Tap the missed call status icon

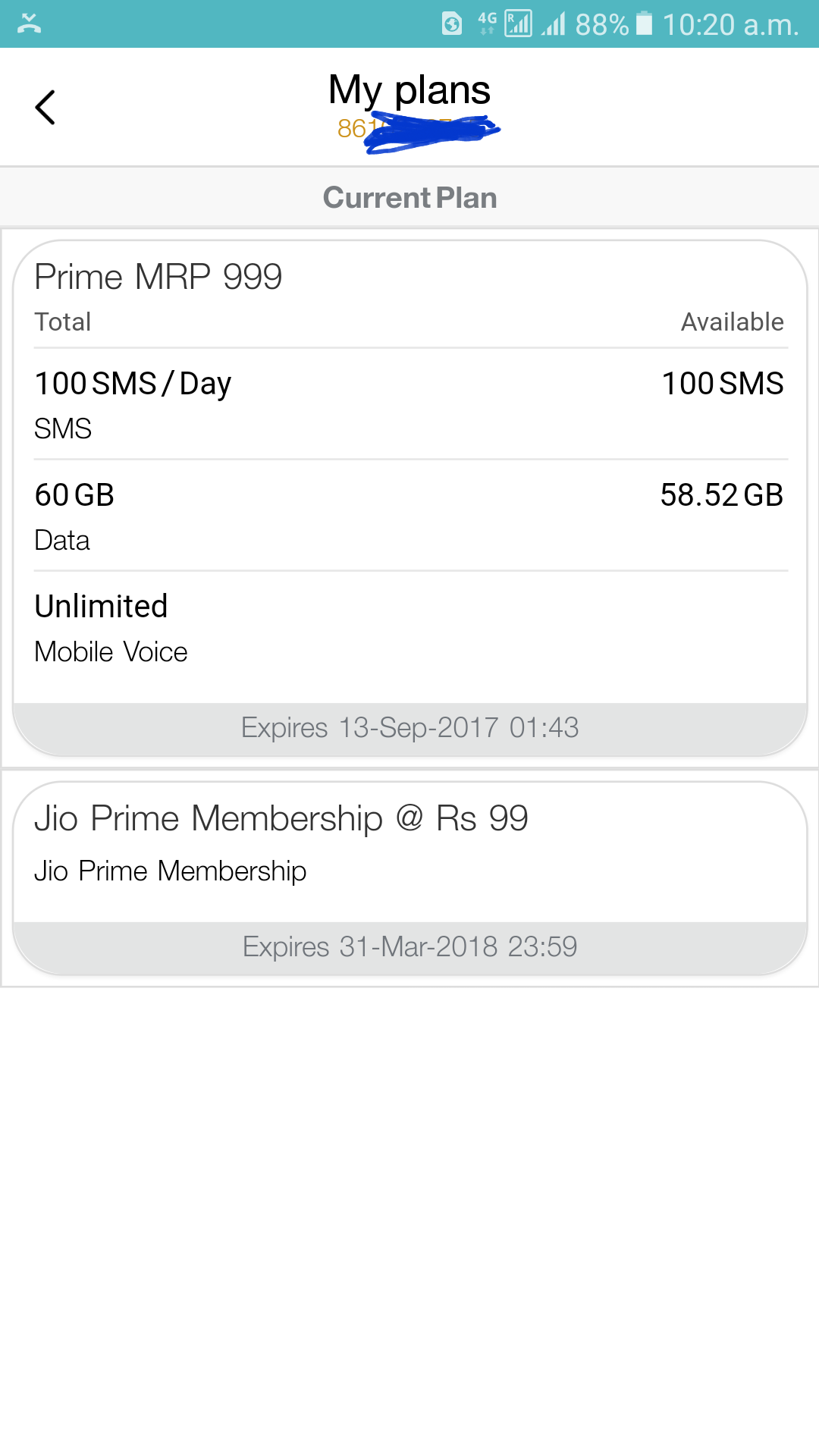click(x=29, y=24)
